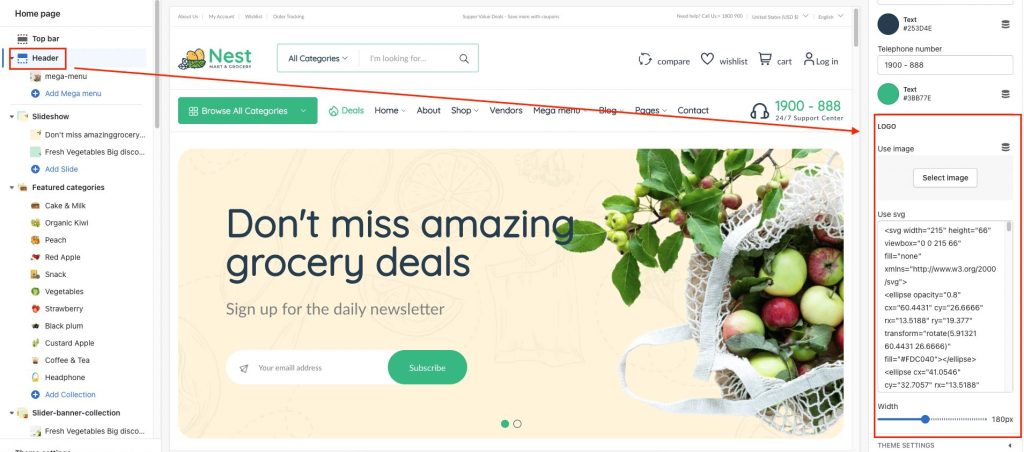This screenshot has width=1024, height=452.
Task: Collapse the Featured categories section
Action: click(x=12, y=187)
